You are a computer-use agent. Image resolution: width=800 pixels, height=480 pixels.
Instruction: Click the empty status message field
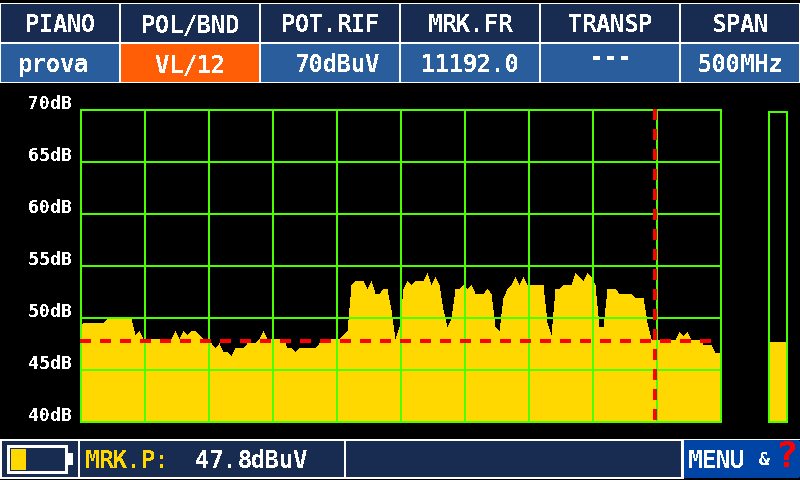[x=514, y=459]
